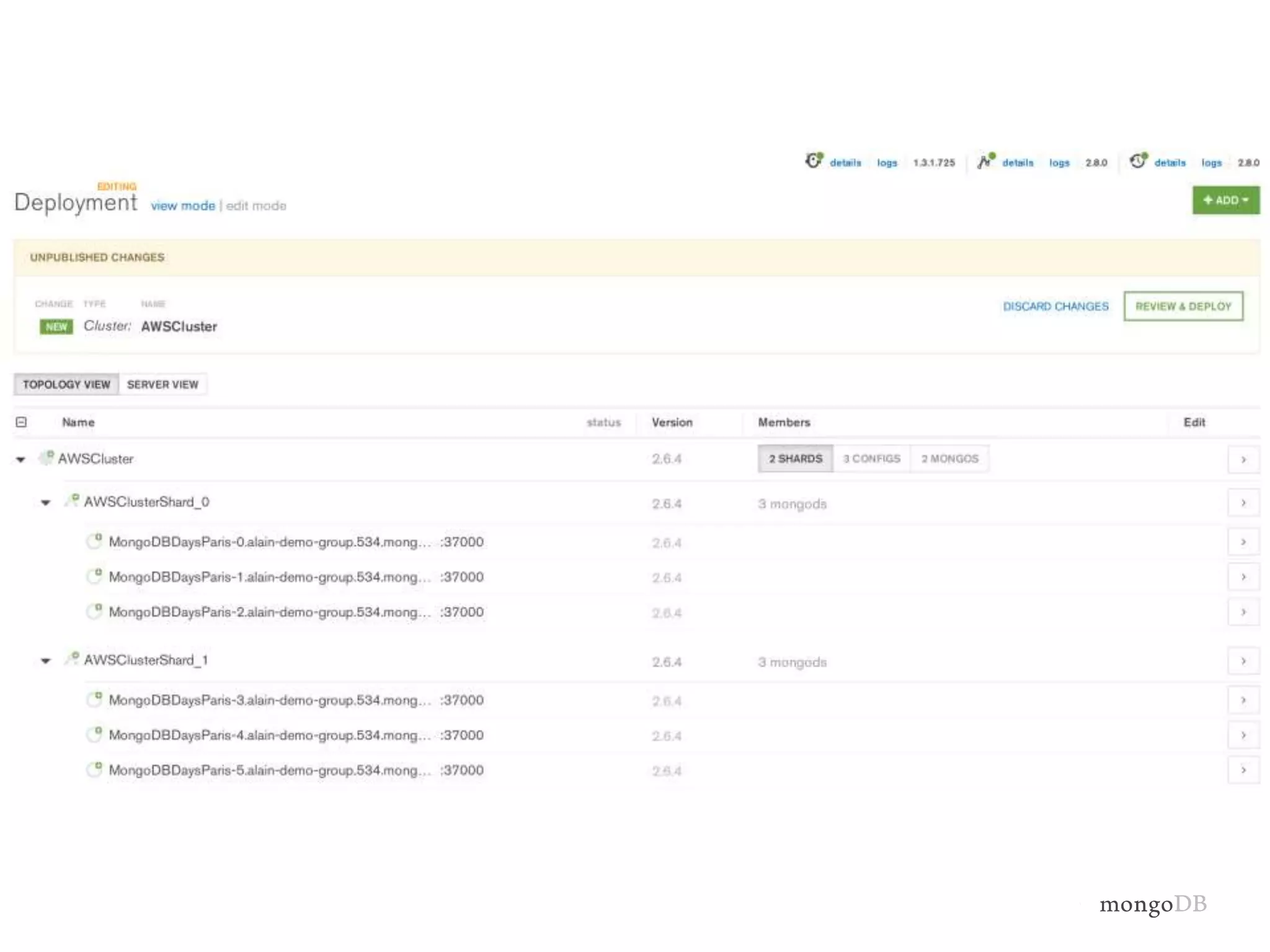Click Review & Deploy button
Screen dimensions: 1270x952
(1183, 306)
